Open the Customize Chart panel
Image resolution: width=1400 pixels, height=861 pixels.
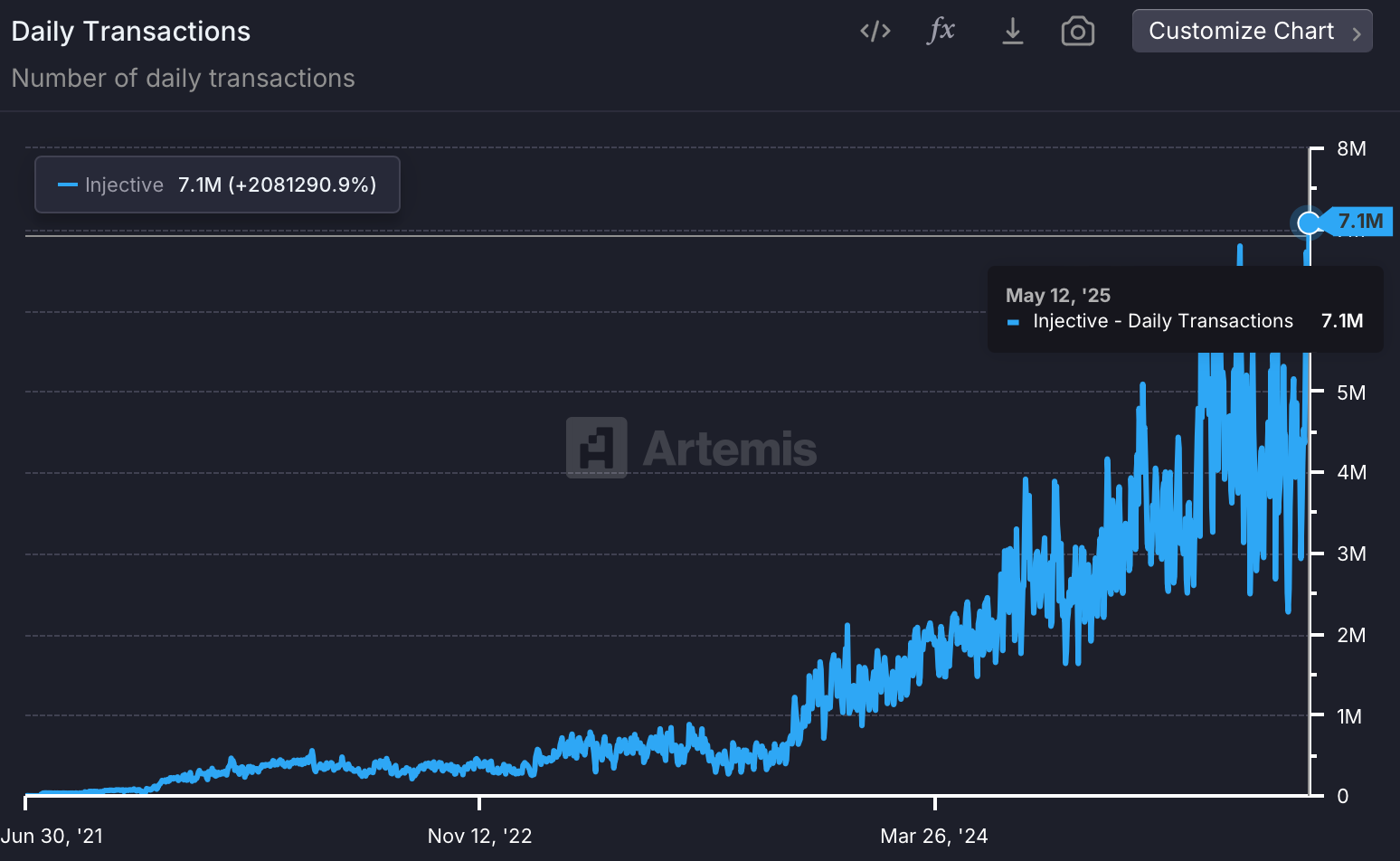(x=1252, y=31)
